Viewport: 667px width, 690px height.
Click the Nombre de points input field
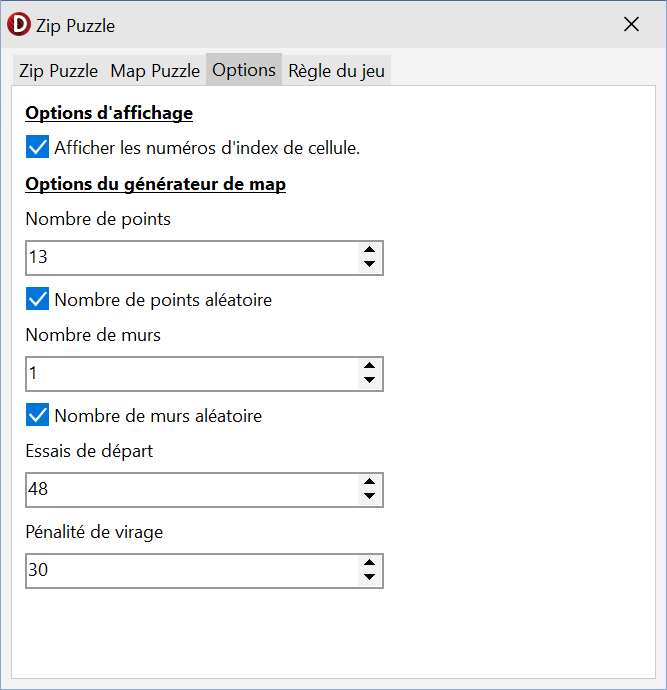pyautogui.click(x=190, y=258)
